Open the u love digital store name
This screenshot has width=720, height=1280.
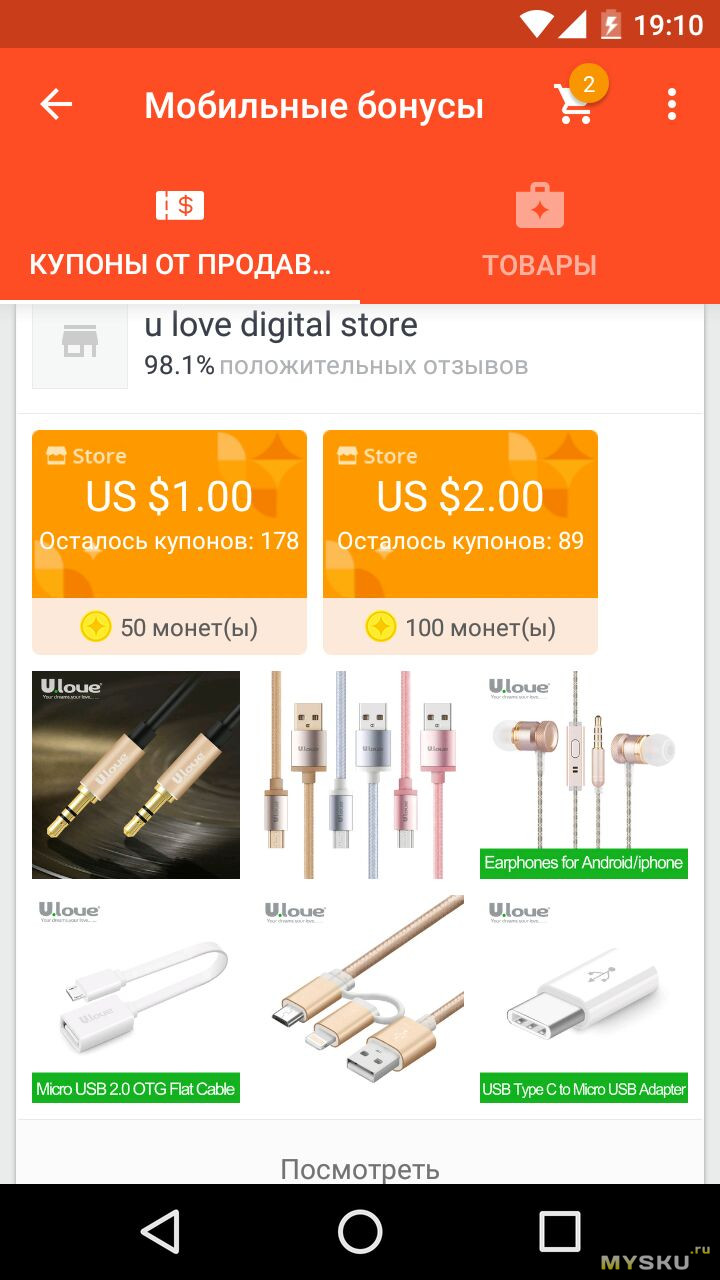(x=281, y=324)
